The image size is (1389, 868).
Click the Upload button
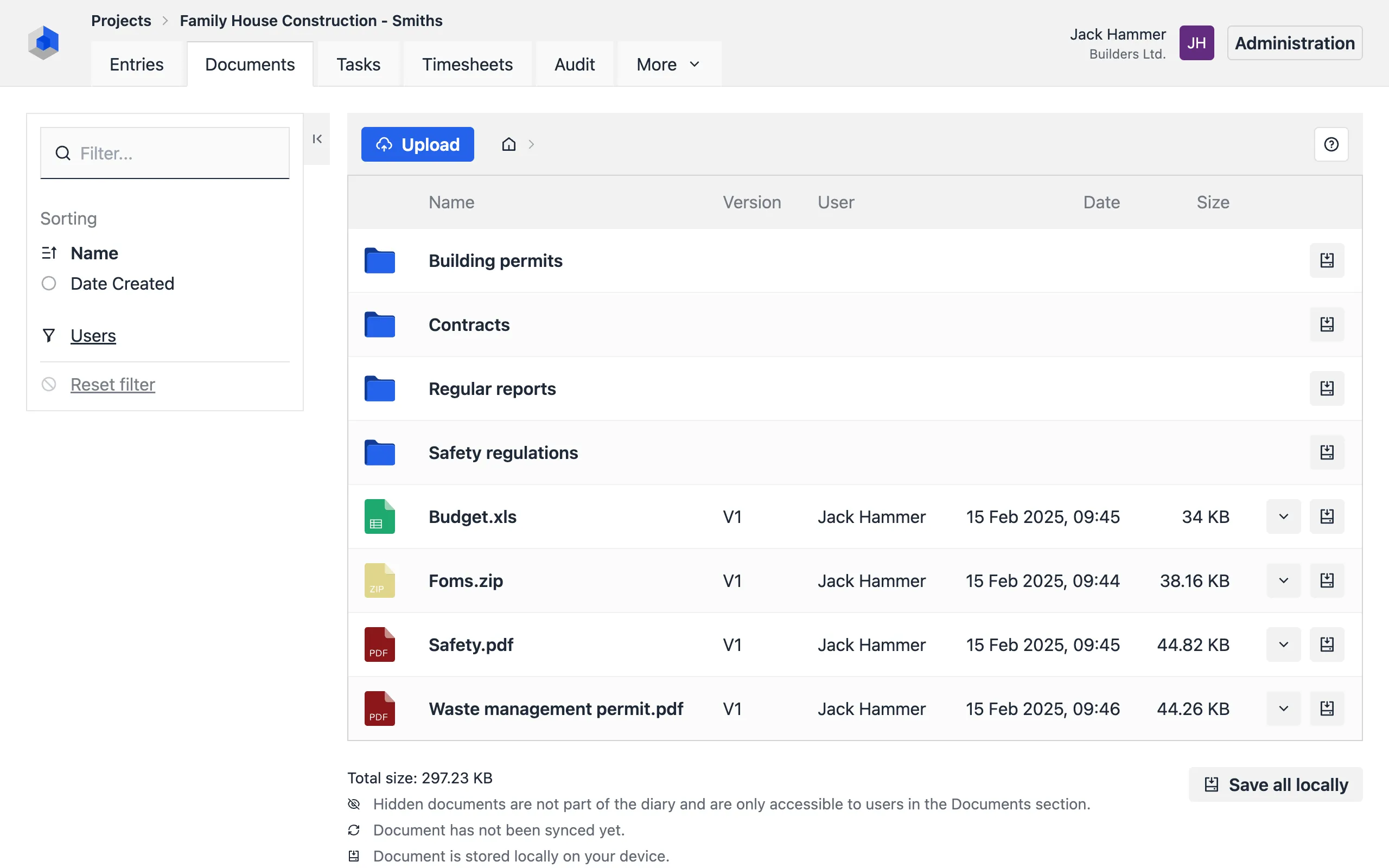pyautogui.click(x=417, y=144)
